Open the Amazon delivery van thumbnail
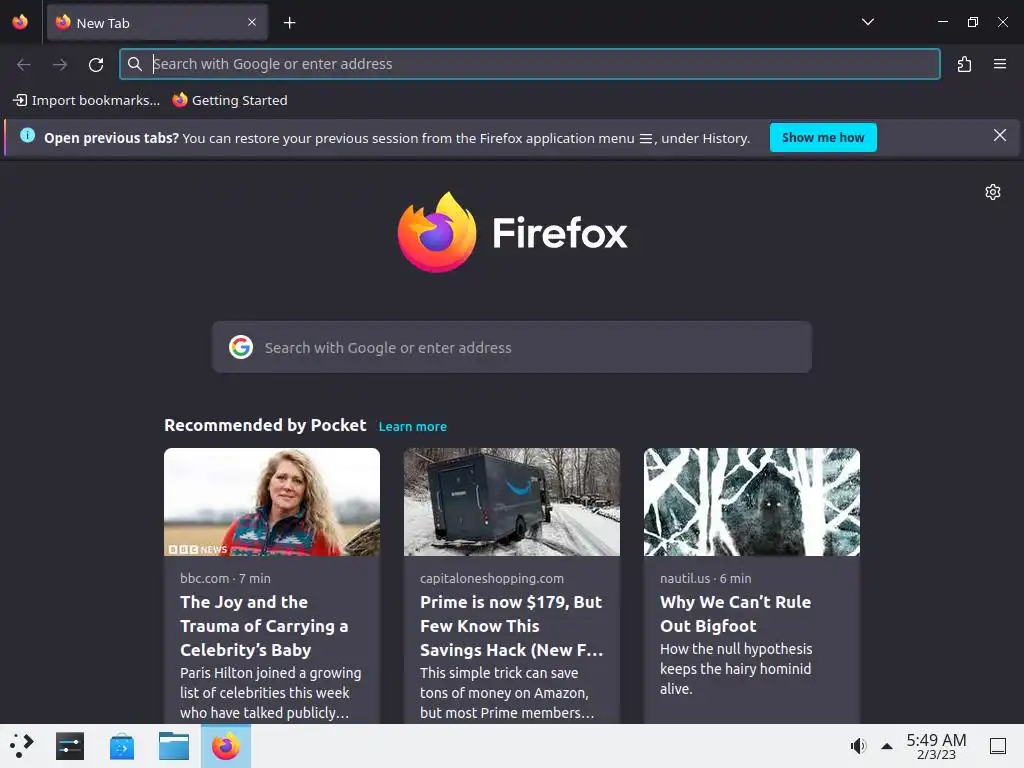This screenshot has width=1024, height=768. click(x=512, y=502)
